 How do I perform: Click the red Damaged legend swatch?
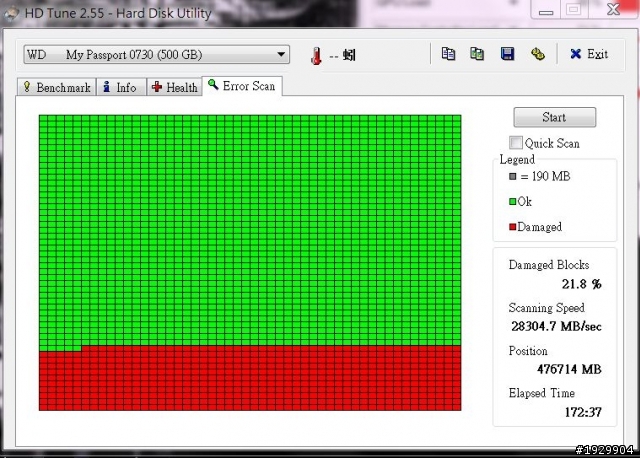pyautogui.click(x=513, y=227)
